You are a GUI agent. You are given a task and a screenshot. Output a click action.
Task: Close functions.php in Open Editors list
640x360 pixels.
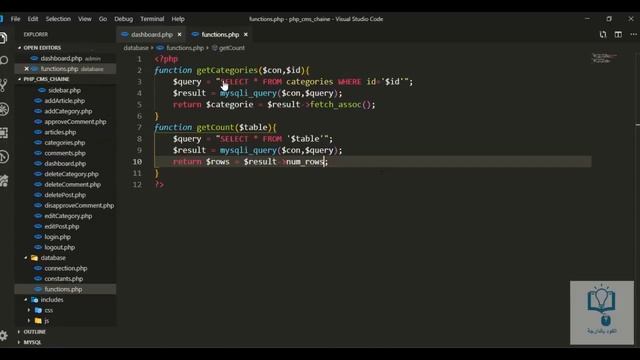[x=27, y=69]
